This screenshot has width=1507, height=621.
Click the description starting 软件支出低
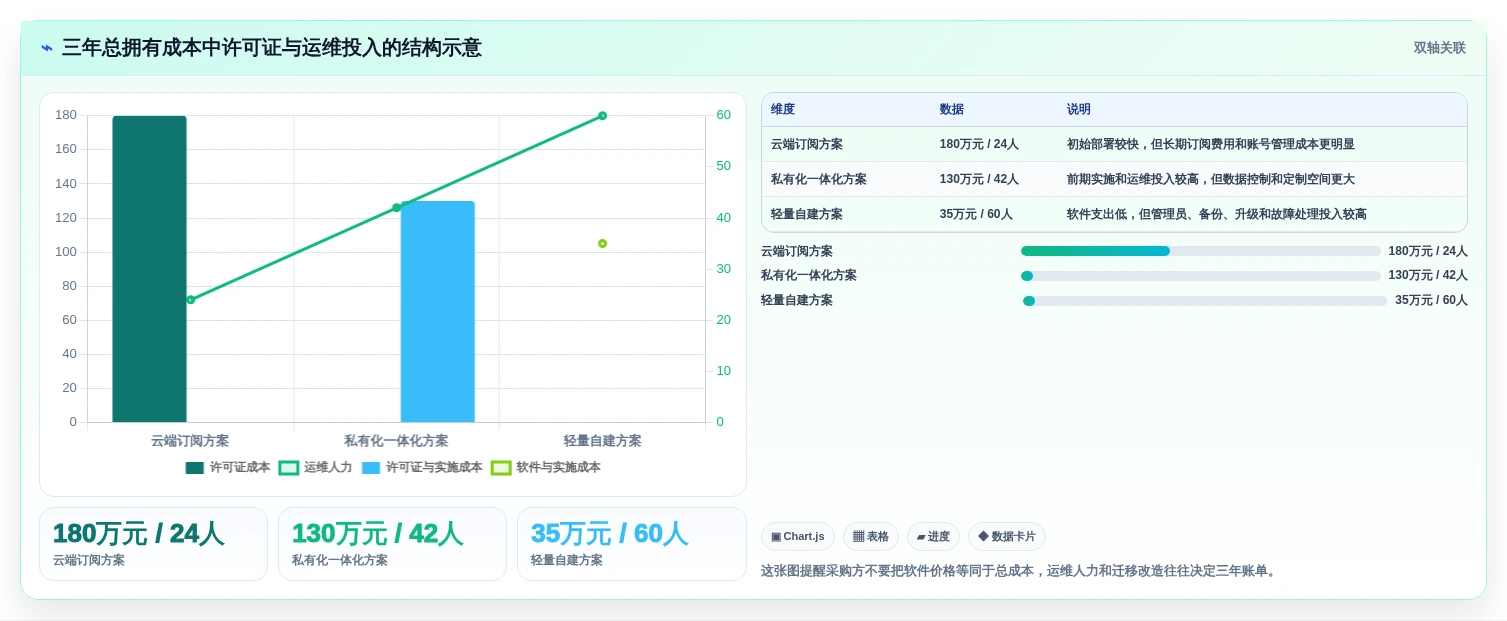click(1217, 214)
